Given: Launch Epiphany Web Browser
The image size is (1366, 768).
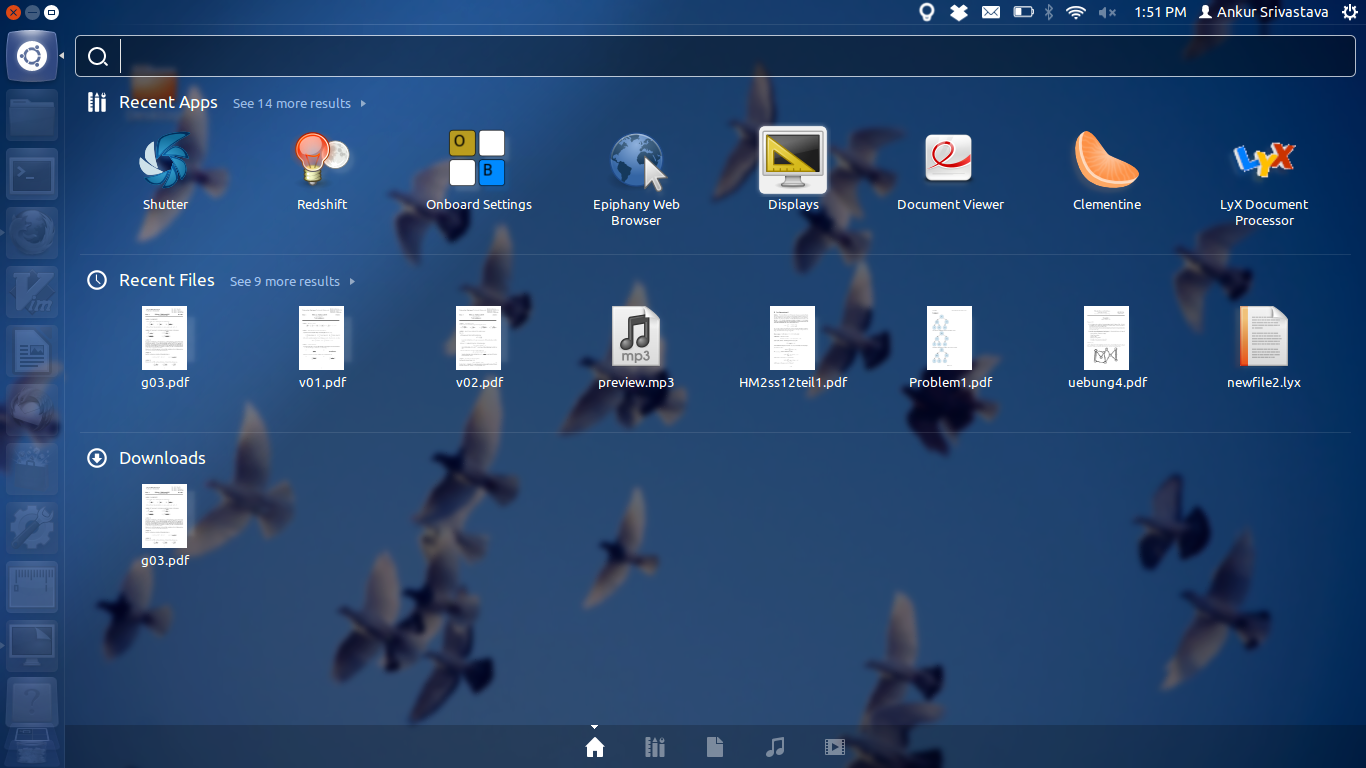Looking at the screenshot, I should click(x=636, y=160).
